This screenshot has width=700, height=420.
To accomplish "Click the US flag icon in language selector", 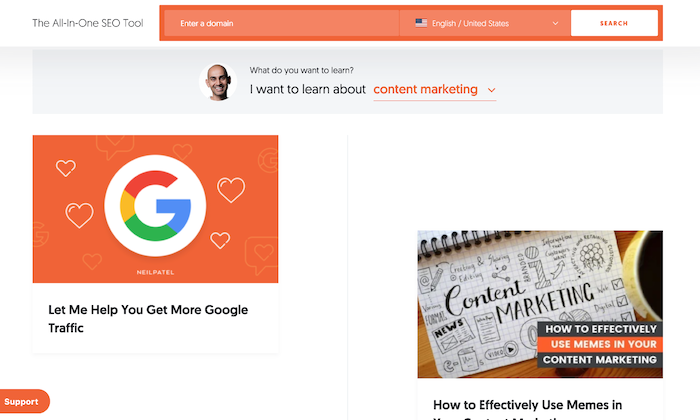I will click(x=421, y=23).
